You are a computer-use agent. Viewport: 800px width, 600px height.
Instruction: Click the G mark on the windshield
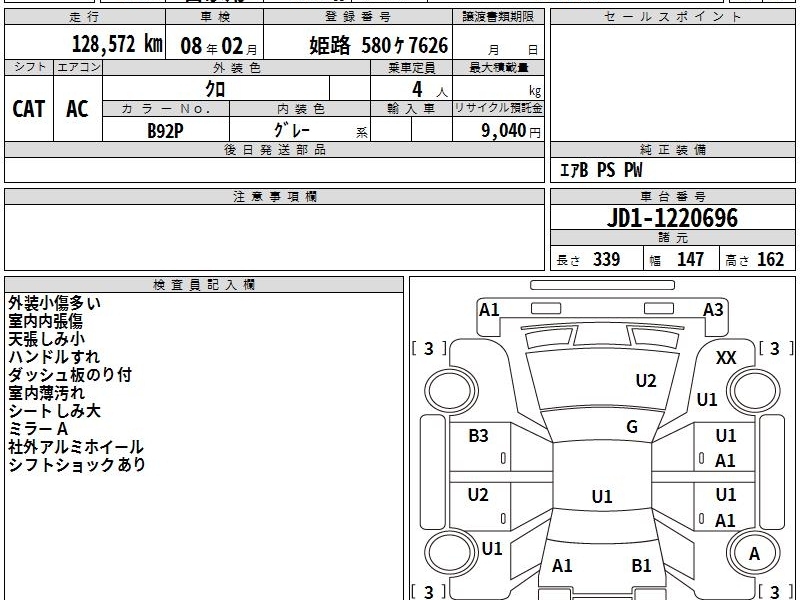coord(632,427)
